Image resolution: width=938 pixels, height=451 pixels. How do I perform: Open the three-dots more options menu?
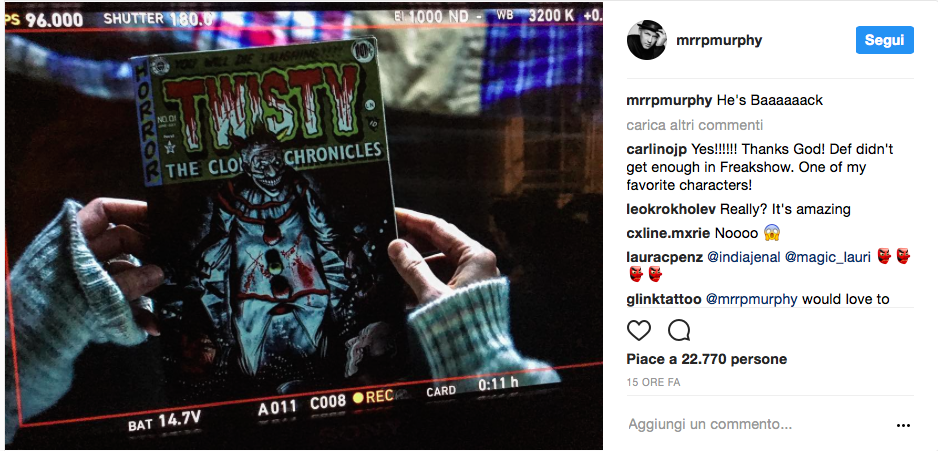pos(903,426)
